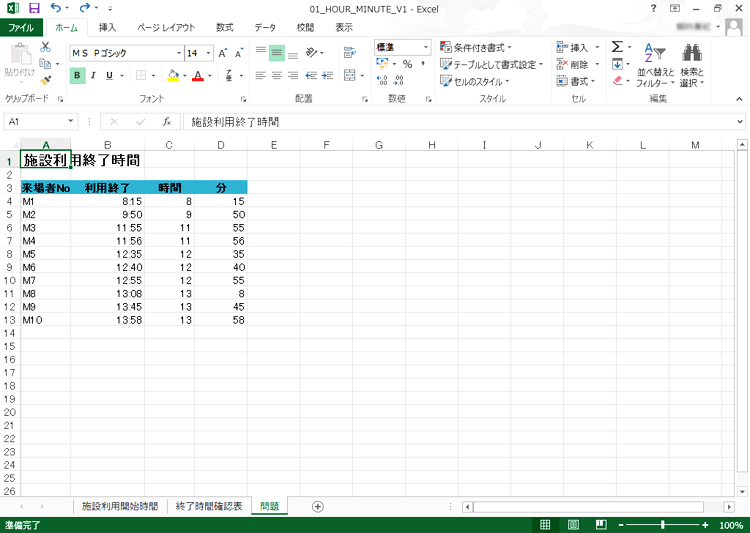Decrease decimal places
The width and height of the screenshot is (750, 533).
click(x=399, y=80)
